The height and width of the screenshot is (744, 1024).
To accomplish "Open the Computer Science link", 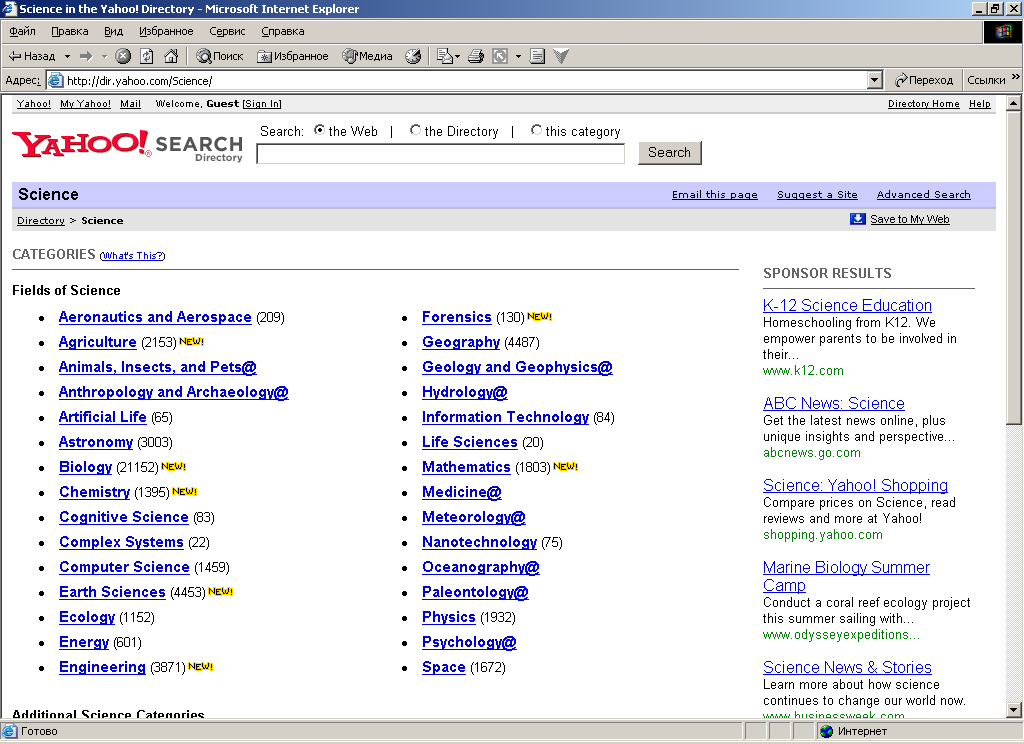I will click(124, 567).
